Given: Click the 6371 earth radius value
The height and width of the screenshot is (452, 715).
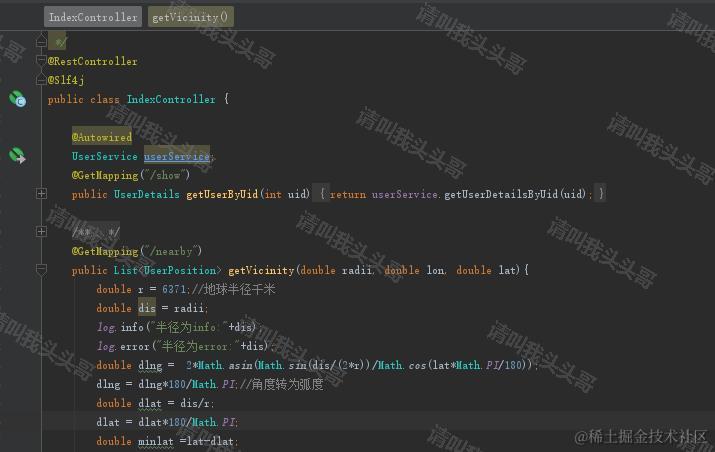Looking at the screenshot, I should 174,289.
